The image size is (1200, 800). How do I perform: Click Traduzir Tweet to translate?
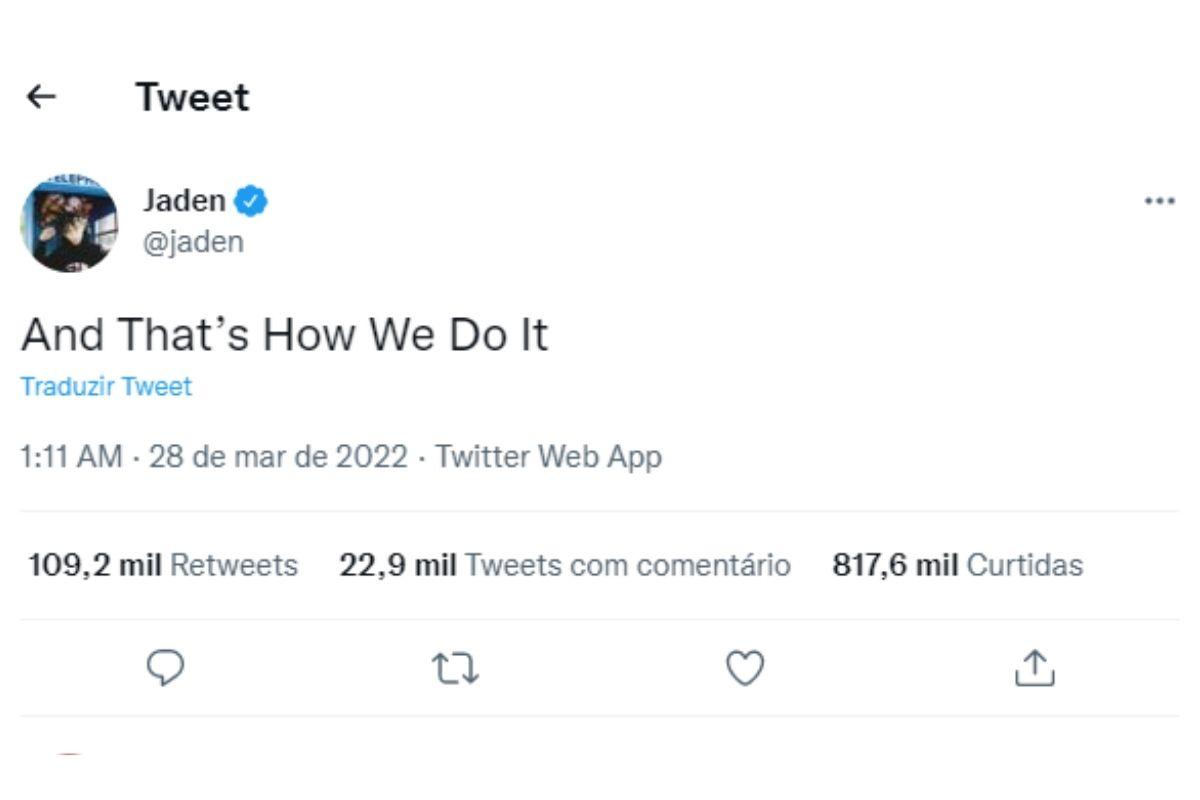pos(106,387)
